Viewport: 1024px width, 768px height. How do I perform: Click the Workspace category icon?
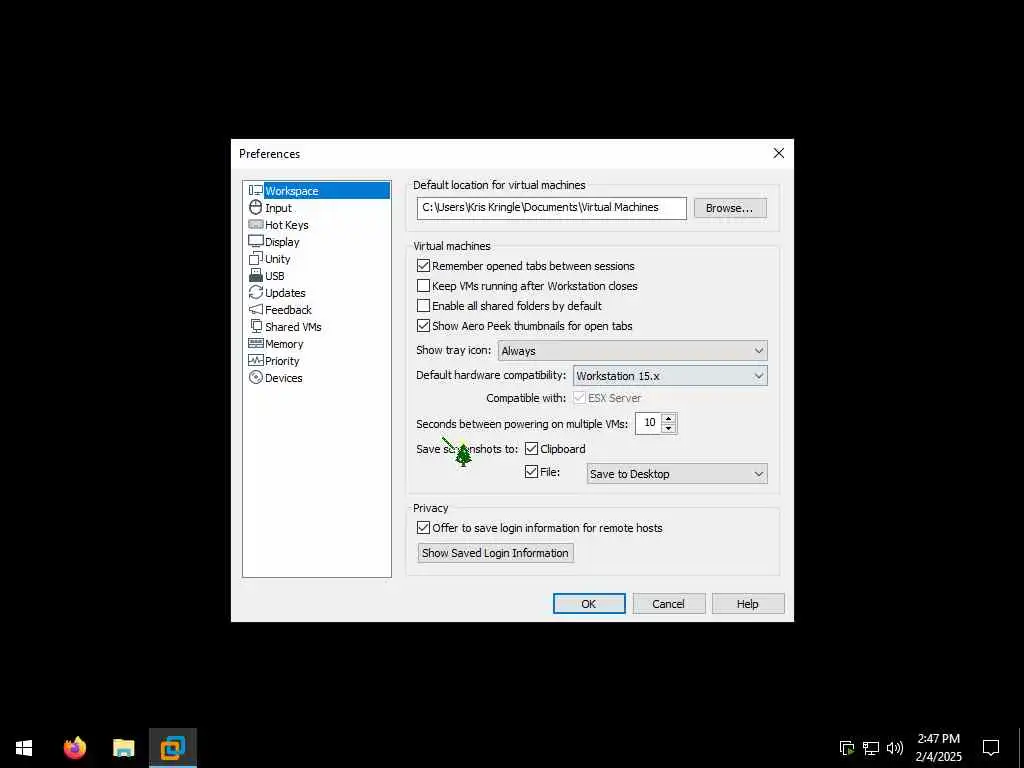tap(255, 191)
